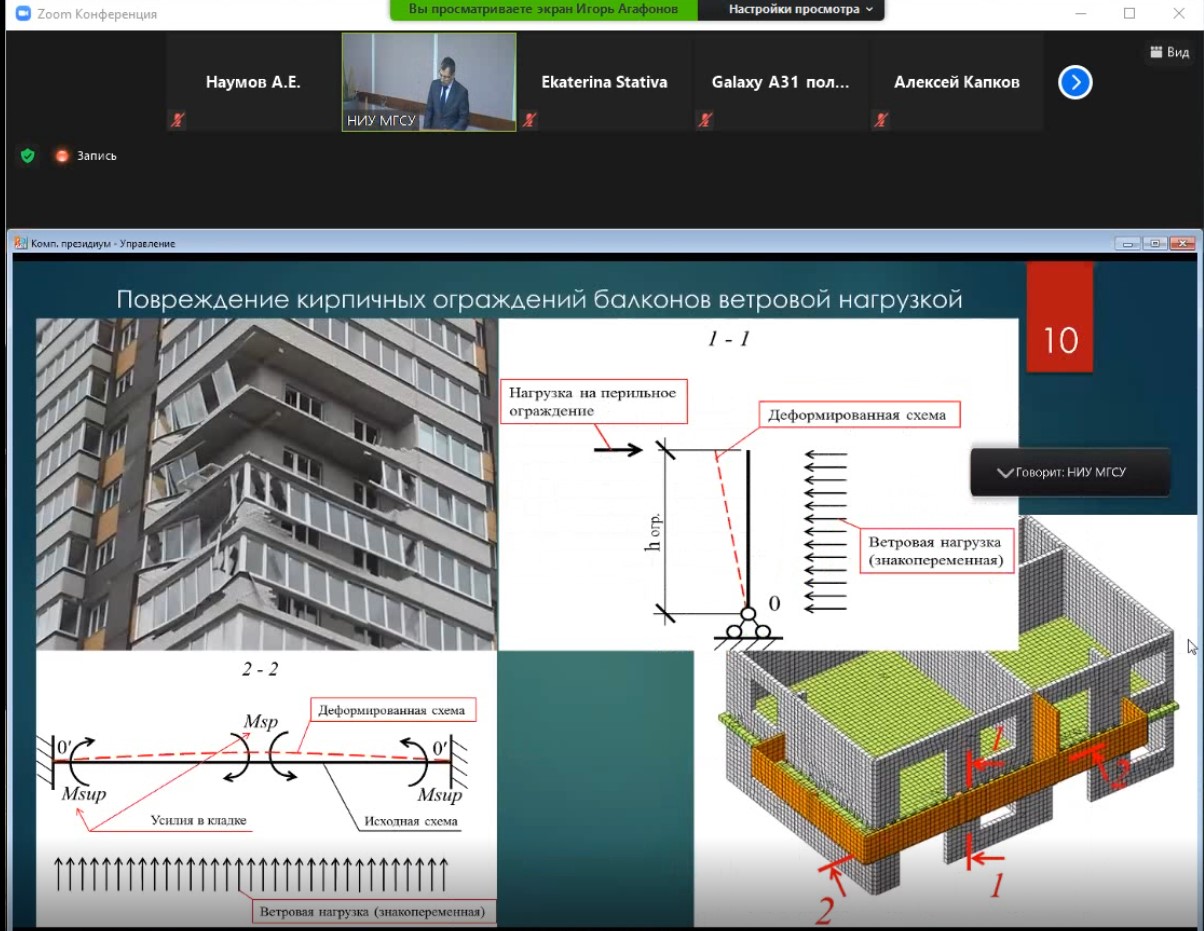The height and width of the screenshot is (931, 1204).
Task: Click the Ветровая нагрузка label under section 2-2
Action: [x=372, y=912]
